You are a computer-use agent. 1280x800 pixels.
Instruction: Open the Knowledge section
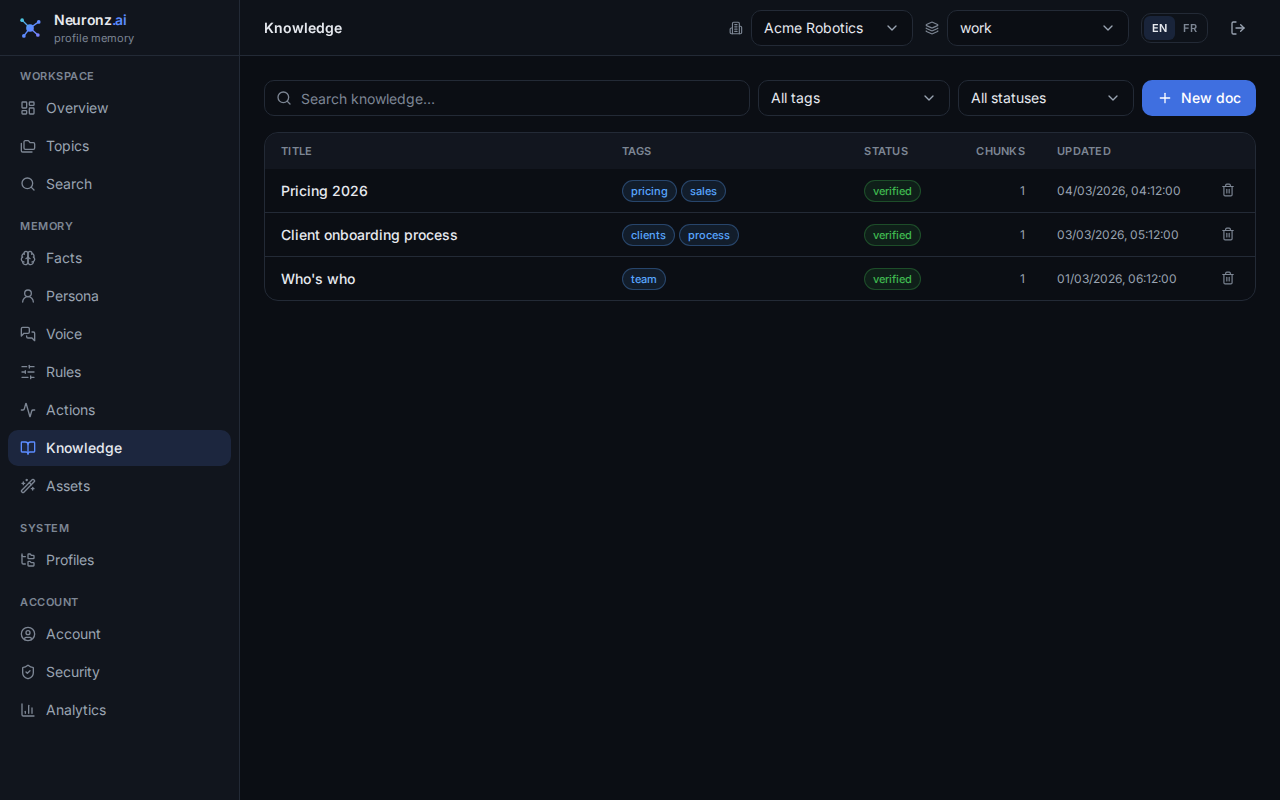pos(119,448)
